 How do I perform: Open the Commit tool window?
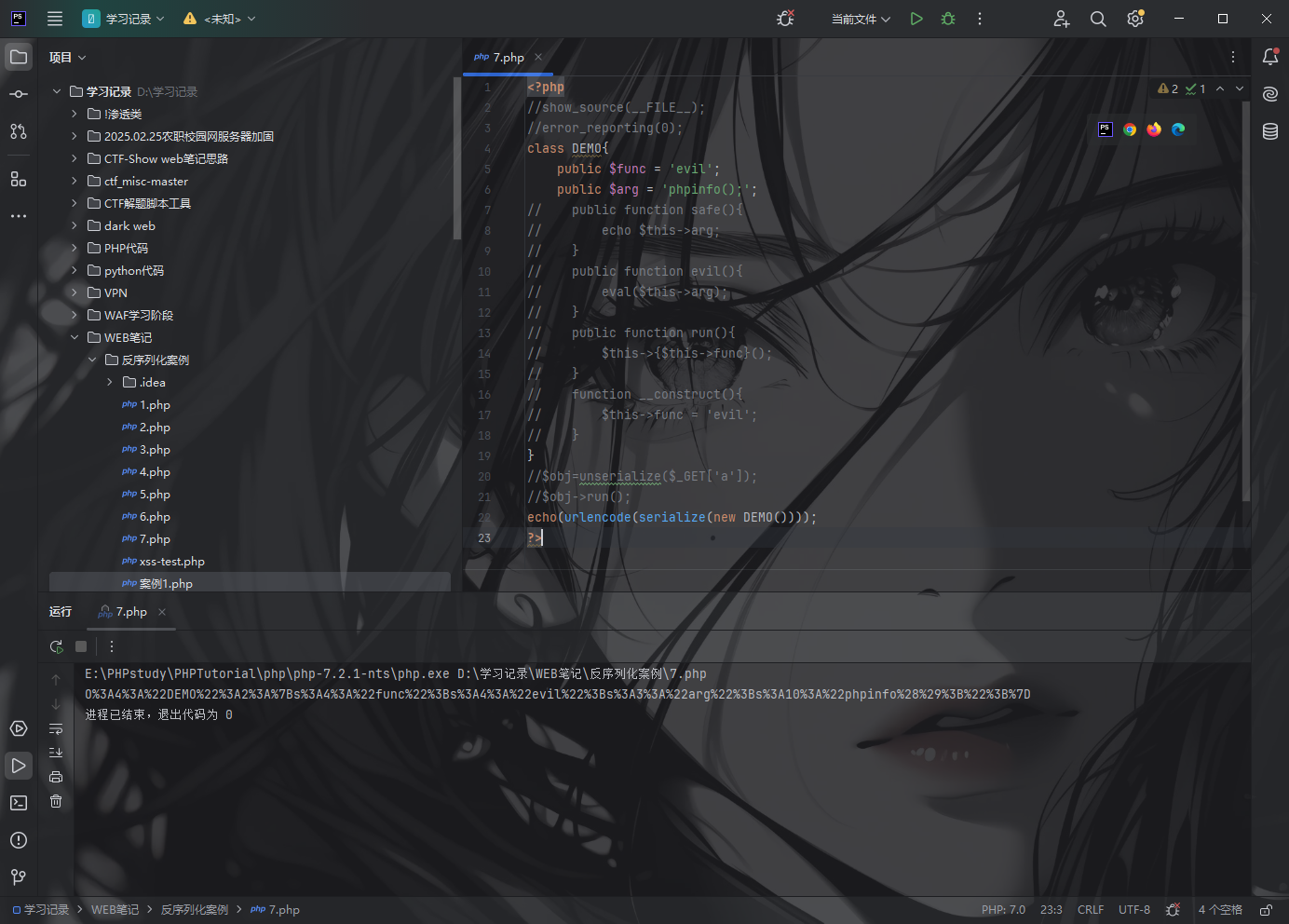pyautogui.click(x=19, y=94)
